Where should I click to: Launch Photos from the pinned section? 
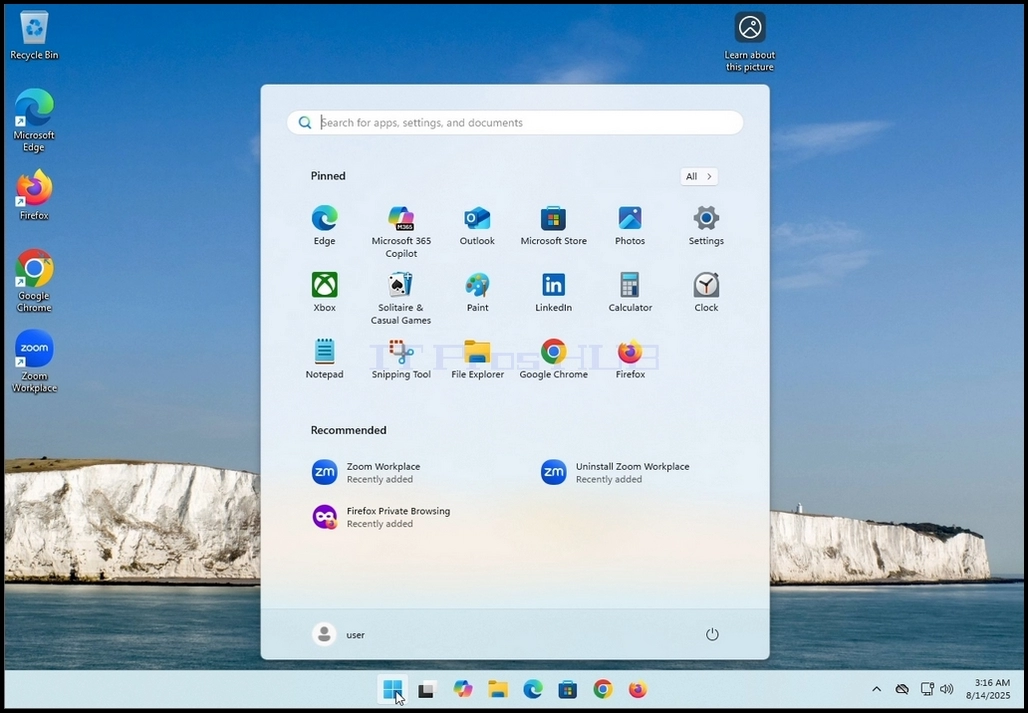629,225
